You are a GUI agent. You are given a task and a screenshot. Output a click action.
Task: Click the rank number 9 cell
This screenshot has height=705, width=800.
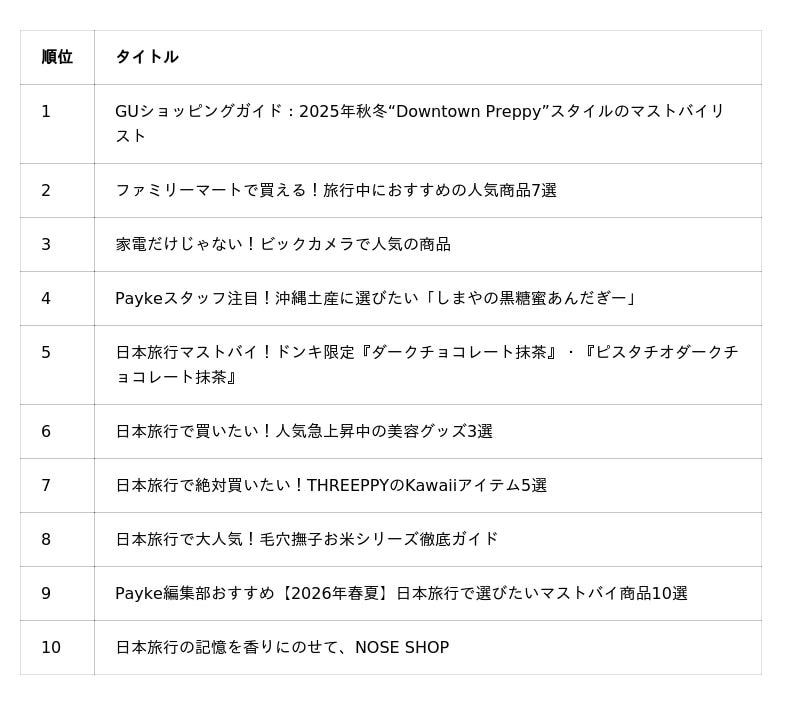46,593
